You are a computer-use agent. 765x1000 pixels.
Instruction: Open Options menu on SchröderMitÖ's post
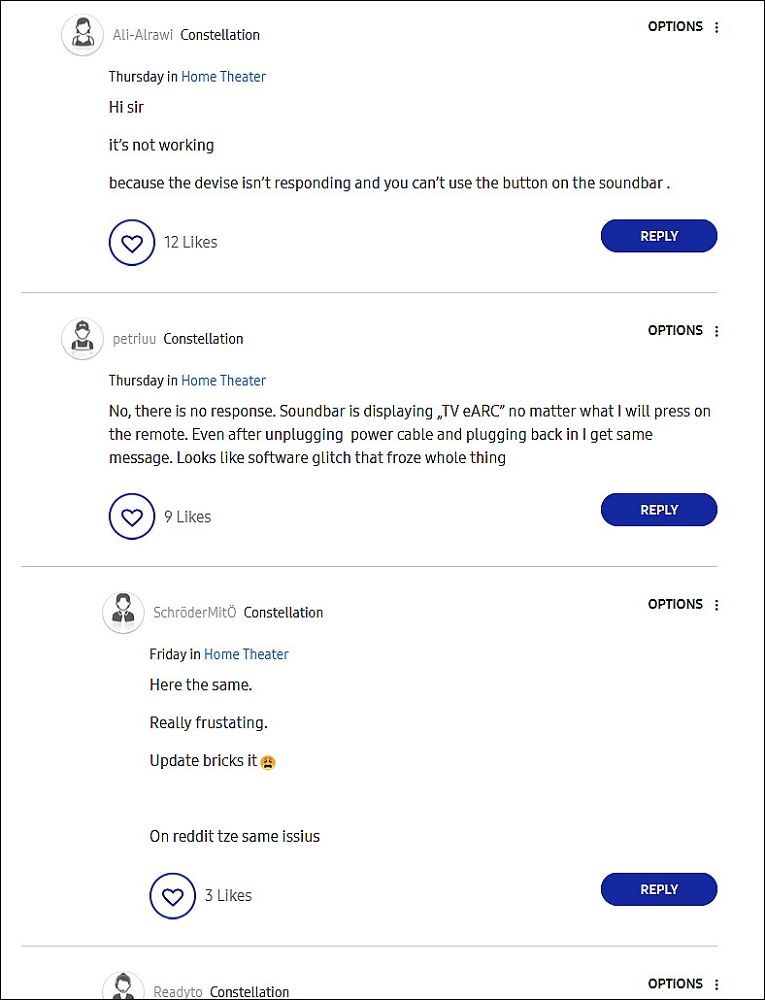tap(684, 604)
